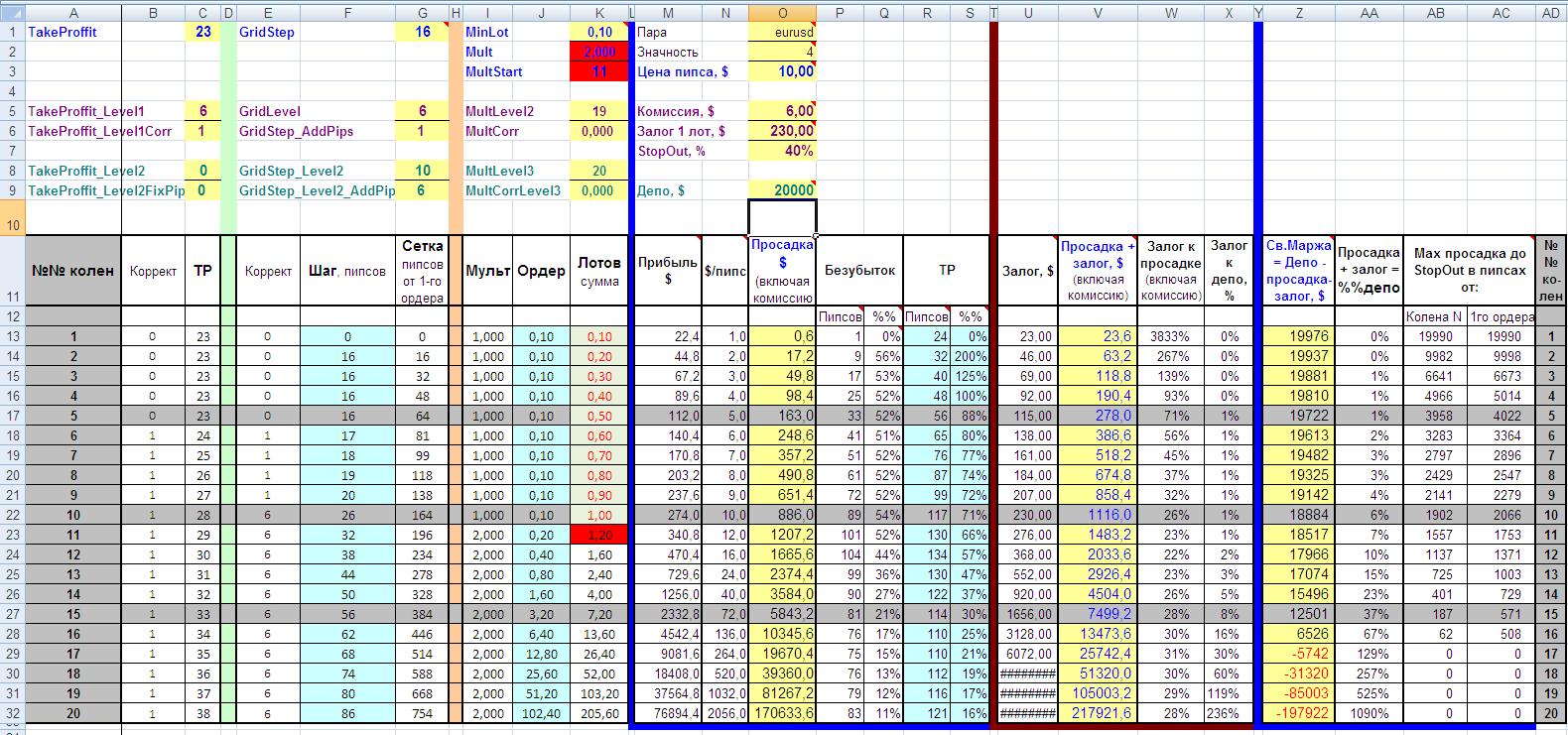Click the Ордер header cell

pos(541,271)
